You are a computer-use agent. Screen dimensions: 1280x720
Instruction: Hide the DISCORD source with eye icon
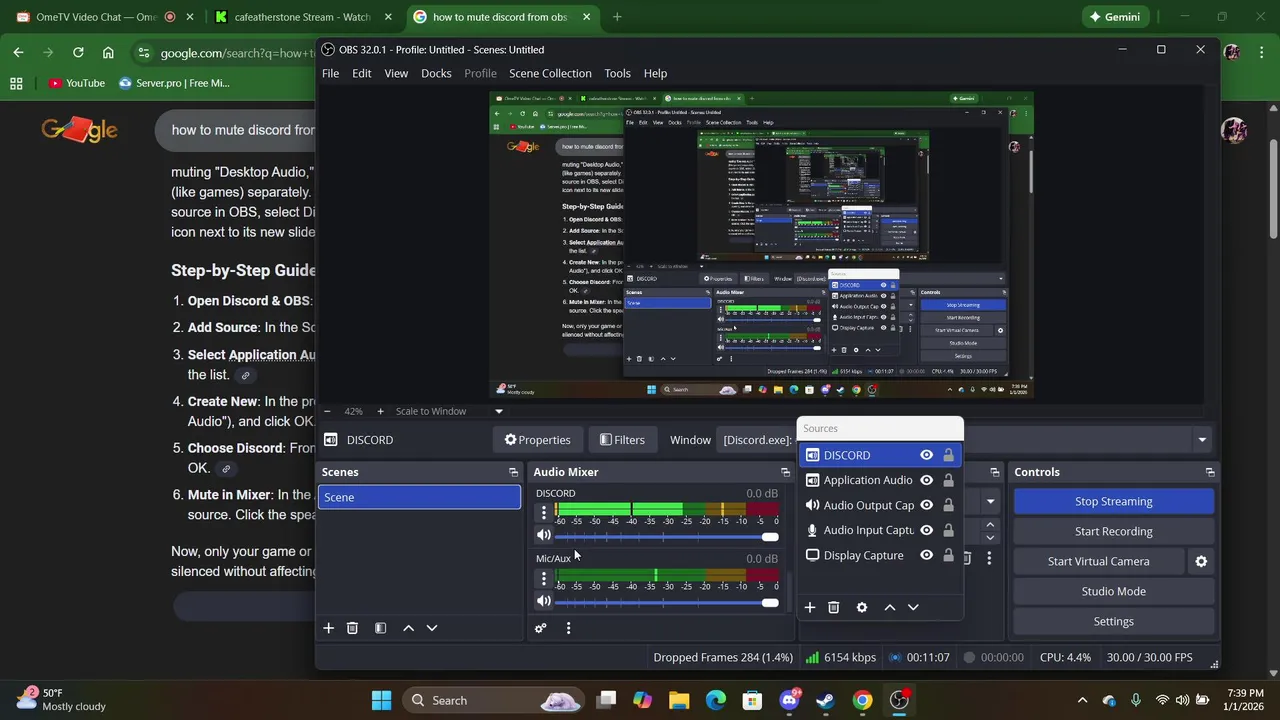pos(926,455)
